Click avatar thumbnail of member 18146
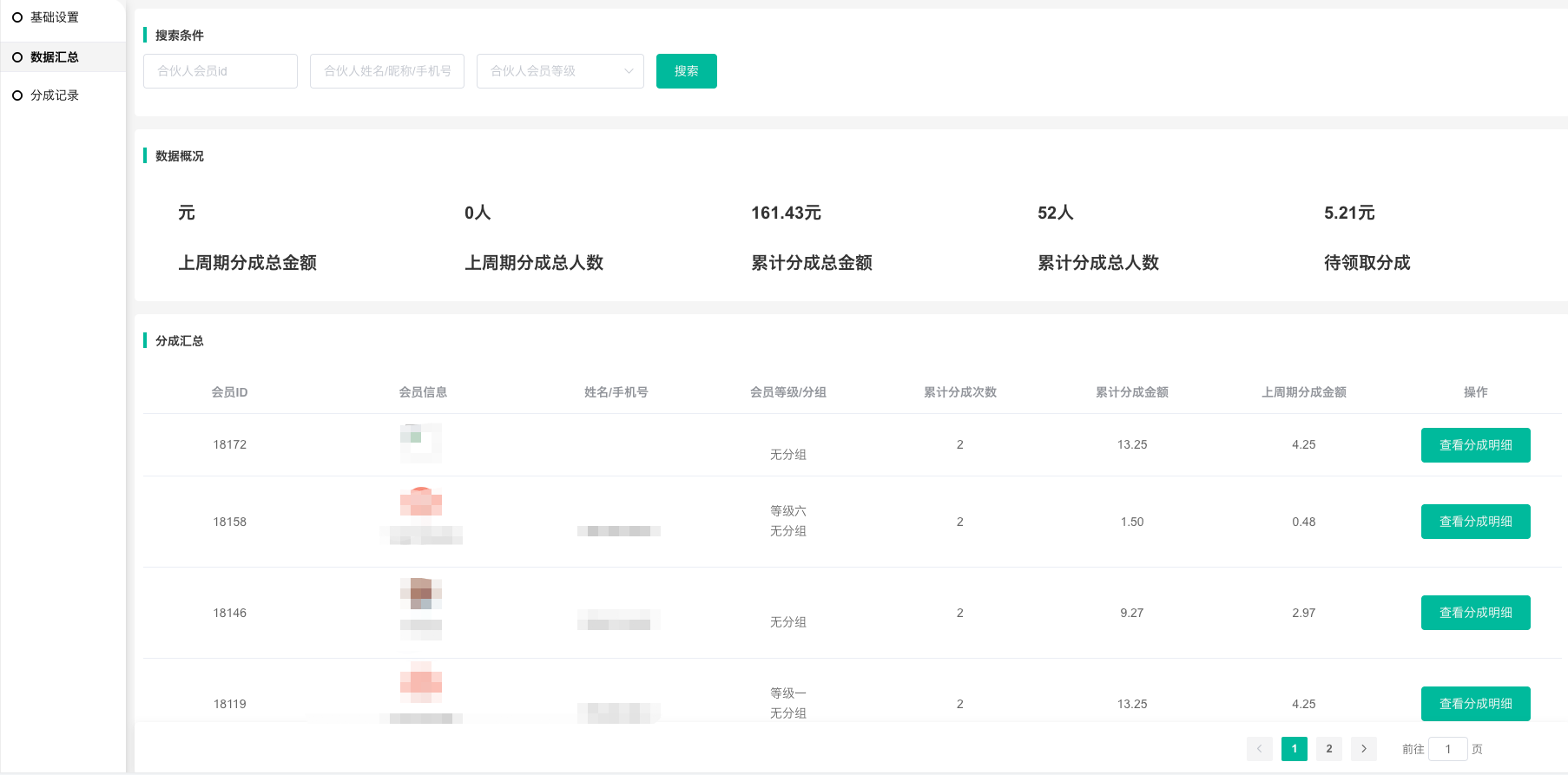Viewport: 1568px width, 775px height. 421,593
